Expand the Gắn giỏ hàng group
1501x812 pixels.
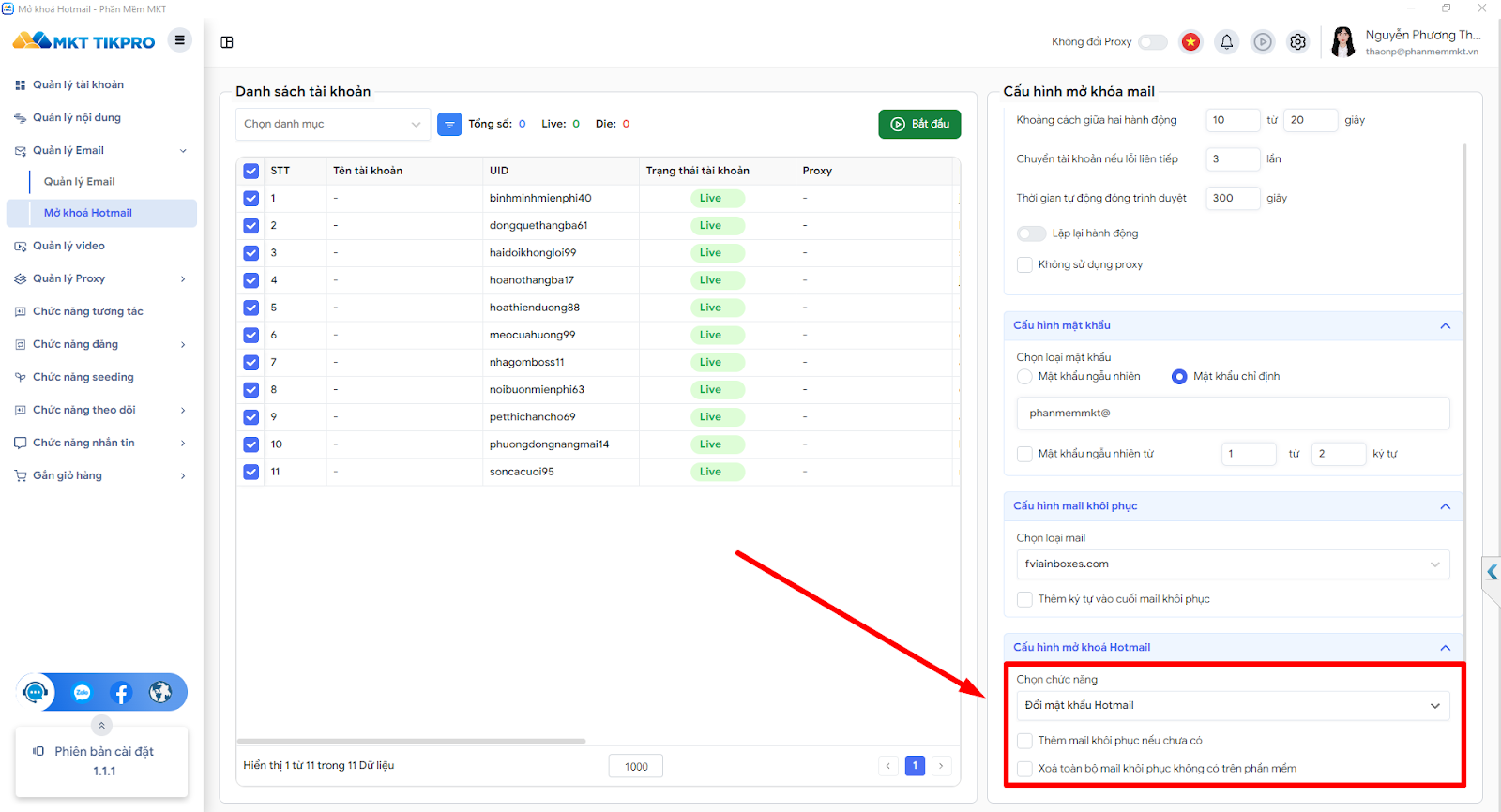pos(183,476)
